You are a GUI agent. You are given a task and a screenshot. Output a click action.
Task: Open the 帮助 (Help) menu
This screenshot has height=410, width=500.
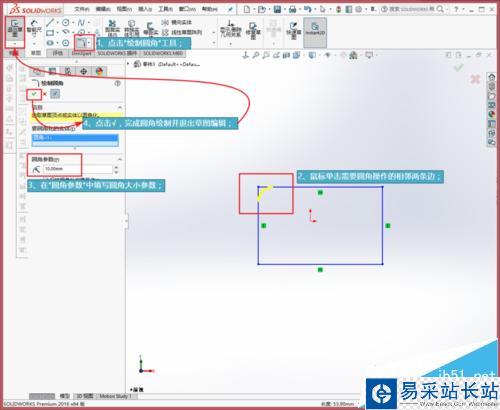[210, 9]
